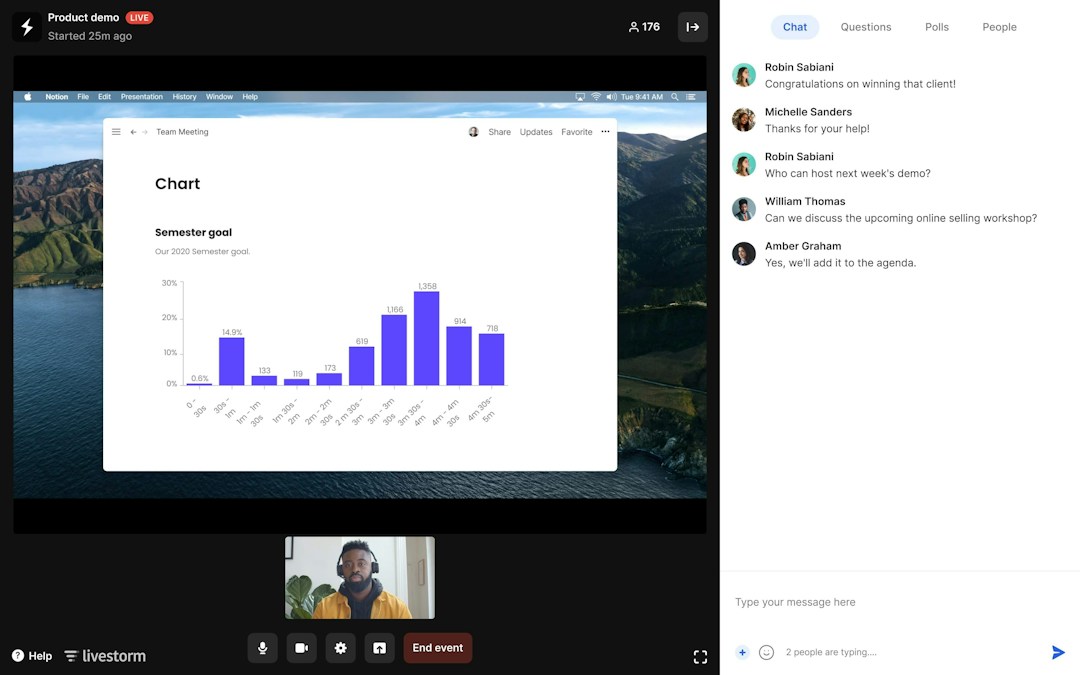Switch to the Questions tab
Screen dimensions: 1080x675
tap(866, 27)
